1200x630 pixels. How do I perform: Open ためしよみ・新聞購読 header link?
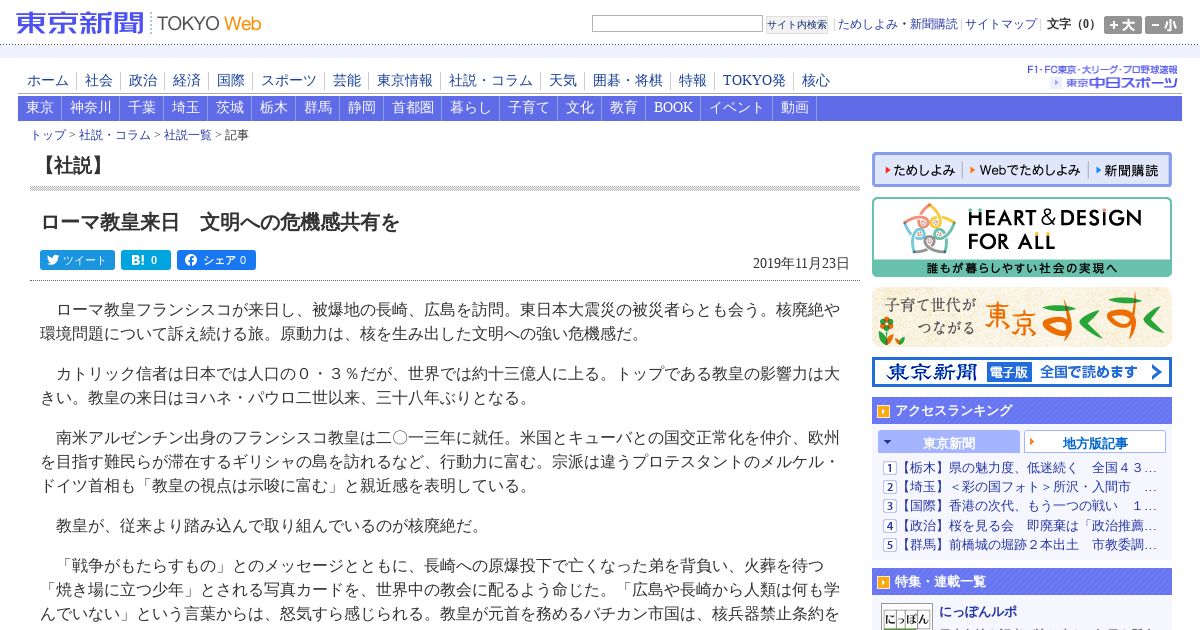897,24
